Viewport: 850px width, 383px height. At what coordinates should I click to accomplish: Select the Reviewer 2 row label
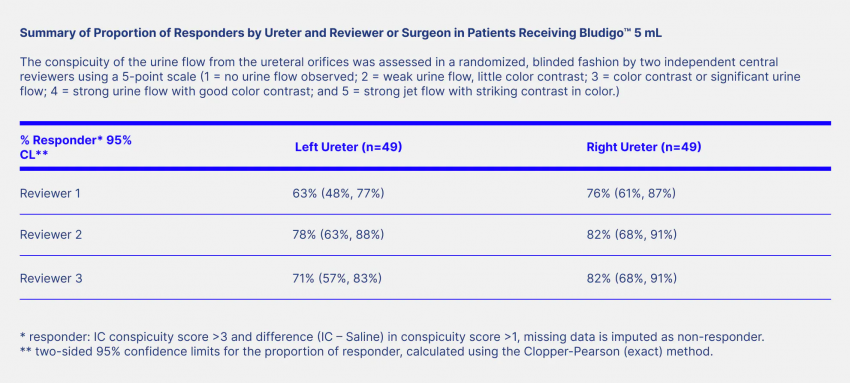coord(51,235)
